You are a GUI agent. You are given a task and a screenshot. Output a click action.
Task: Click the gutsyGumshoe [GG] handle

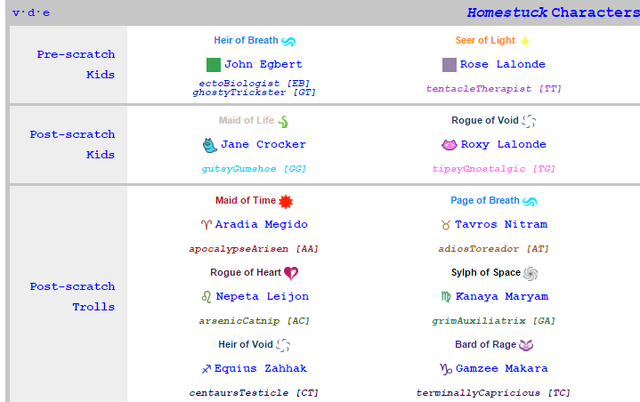point(253,169)
